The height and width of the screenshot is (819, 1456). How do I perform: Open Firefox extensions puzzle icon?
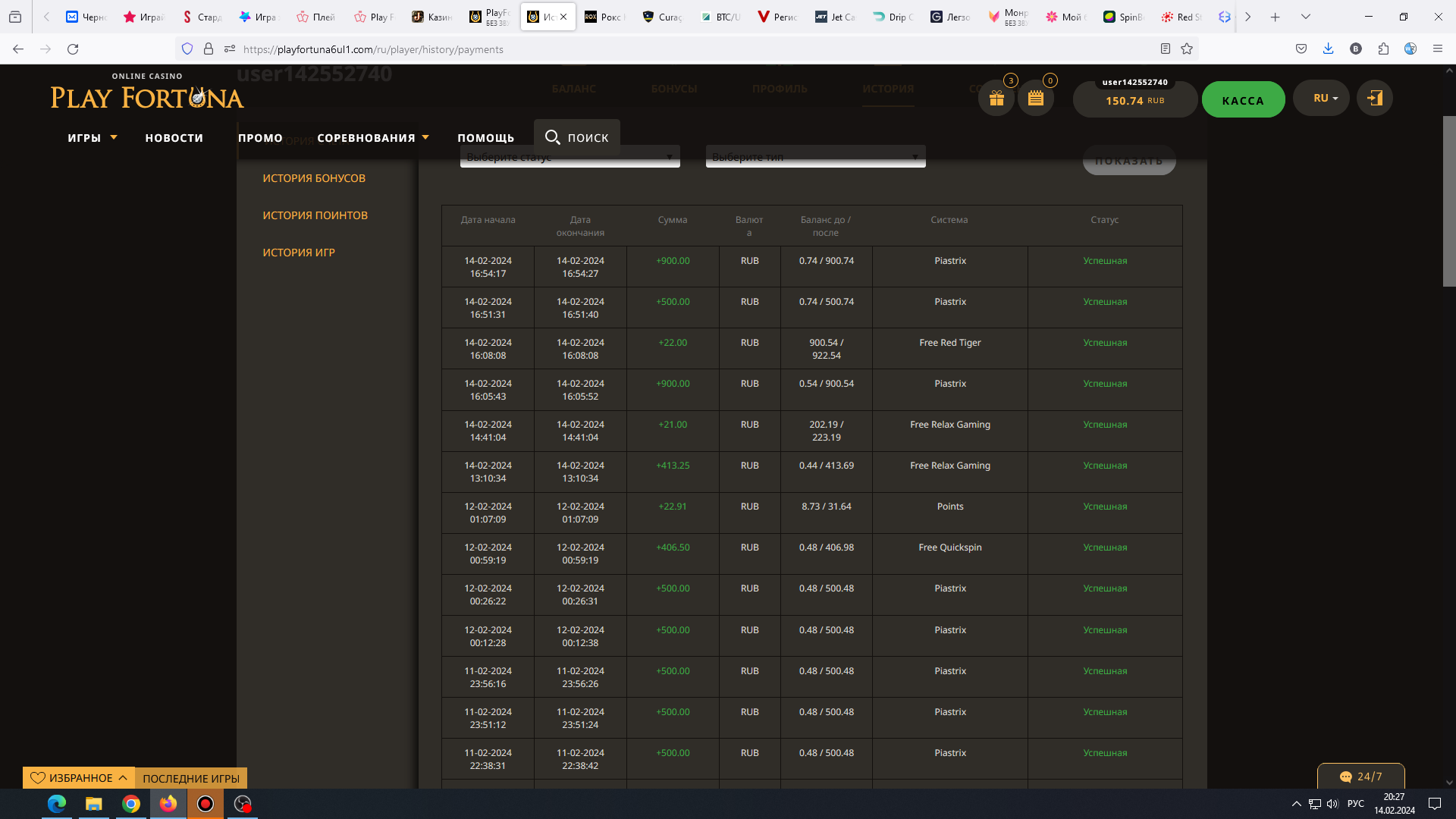coord(1383,49)
